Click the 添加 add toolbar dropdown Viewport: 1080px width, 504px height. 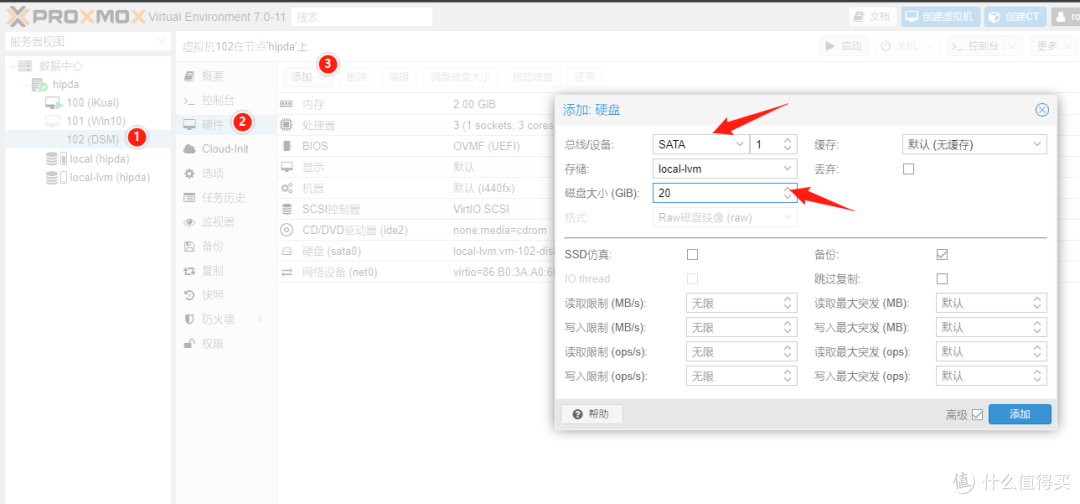coord(309,76)
